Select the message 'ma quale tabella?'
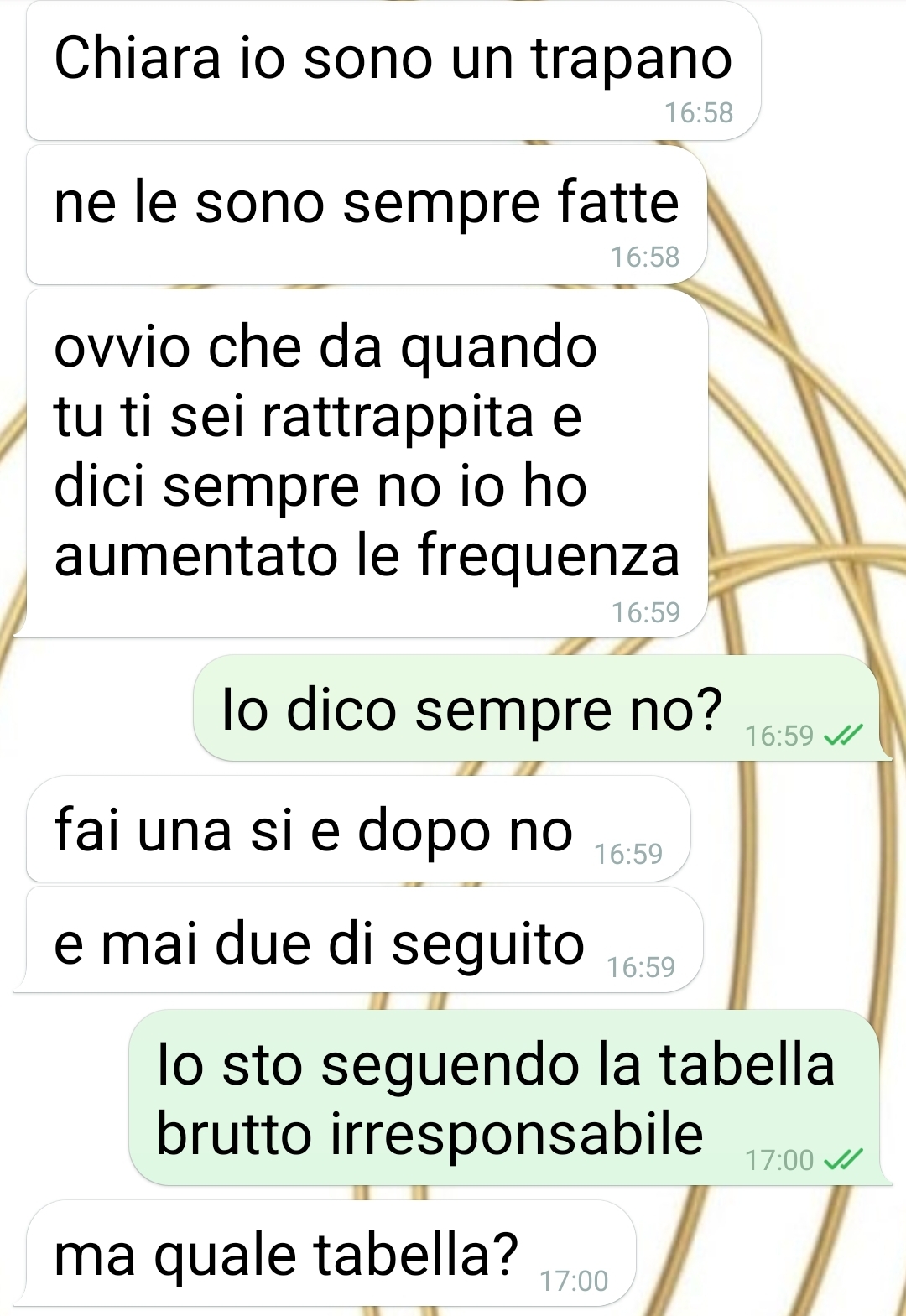The width and height of the screenshot is (906, 1316). tap(331, 1253)
